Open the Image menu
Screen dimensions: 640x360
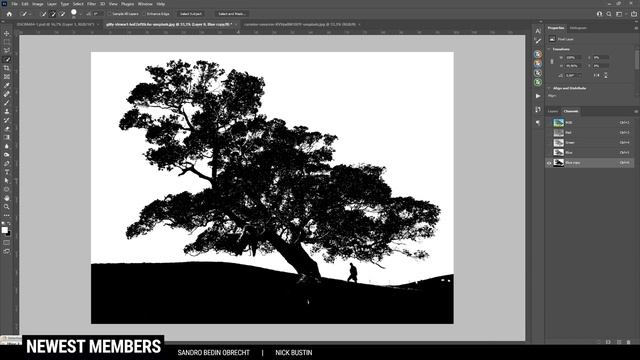(38, 4)
